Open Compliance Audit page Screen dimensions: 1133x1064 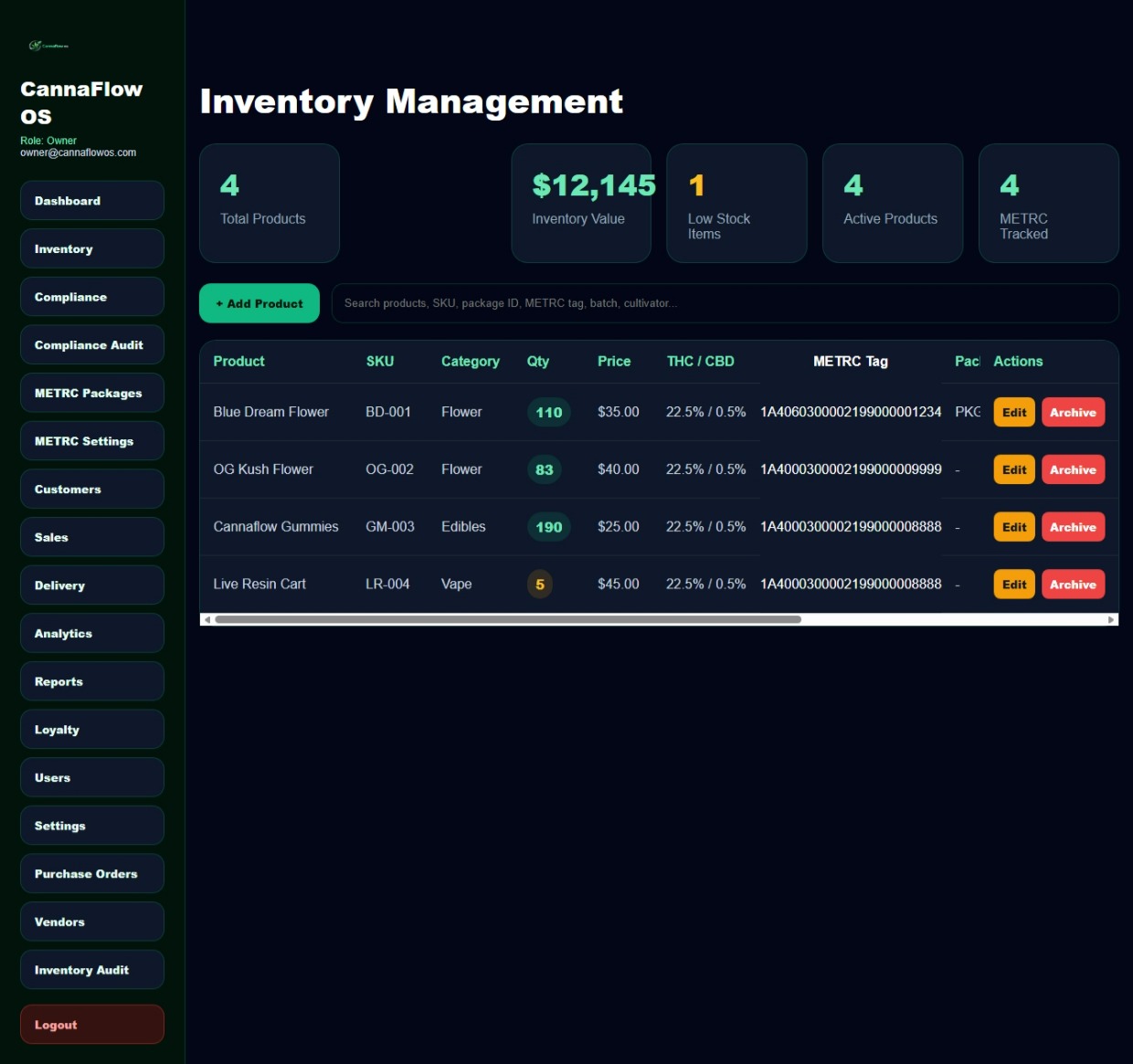click(x=92, y=345)
